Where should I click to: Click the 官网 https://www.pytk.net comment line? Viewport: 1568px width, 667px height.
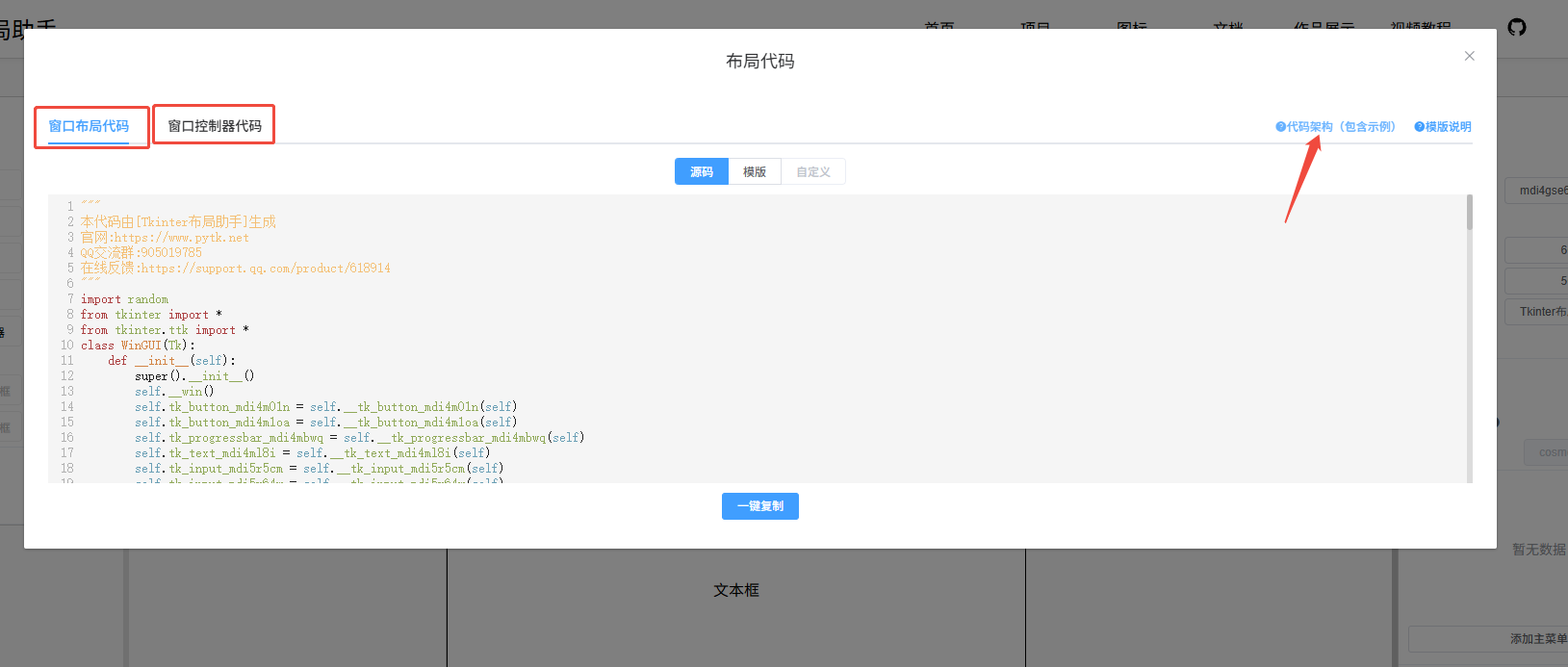(165, 238)
